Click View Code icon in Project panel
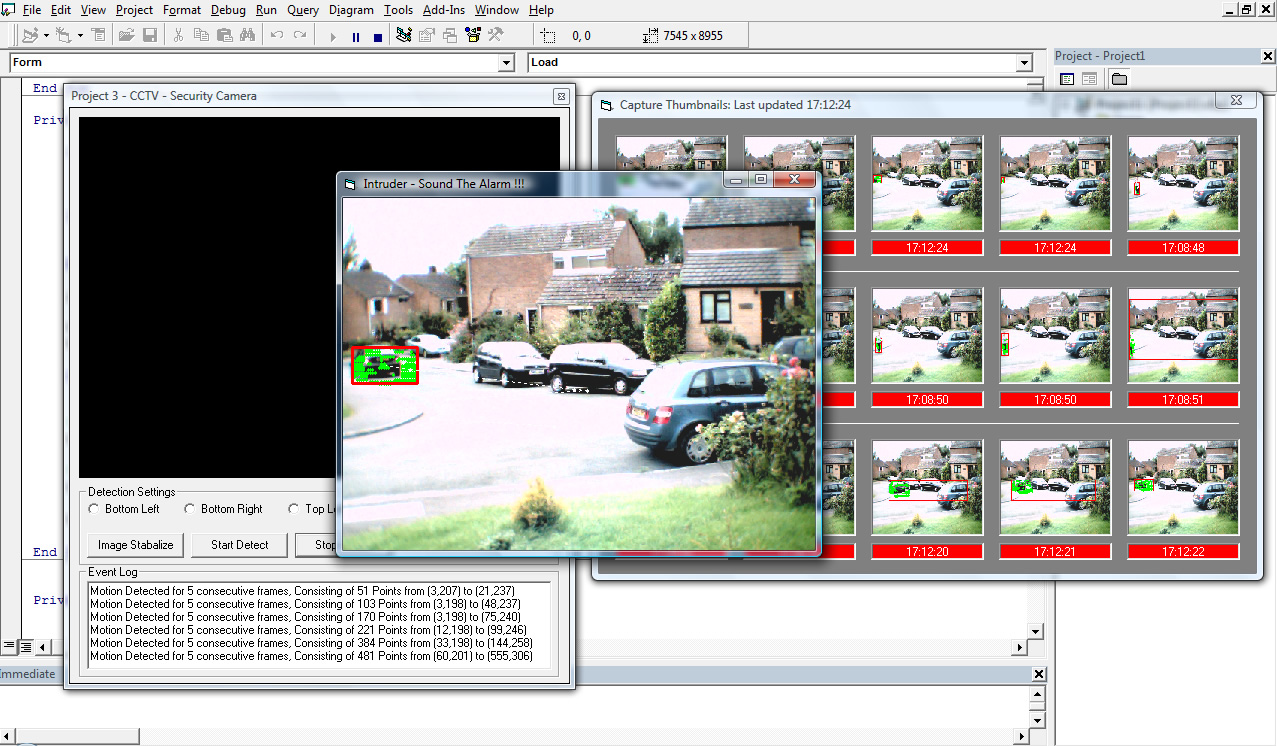1277x746 pixels. [x=1067, y=79]
